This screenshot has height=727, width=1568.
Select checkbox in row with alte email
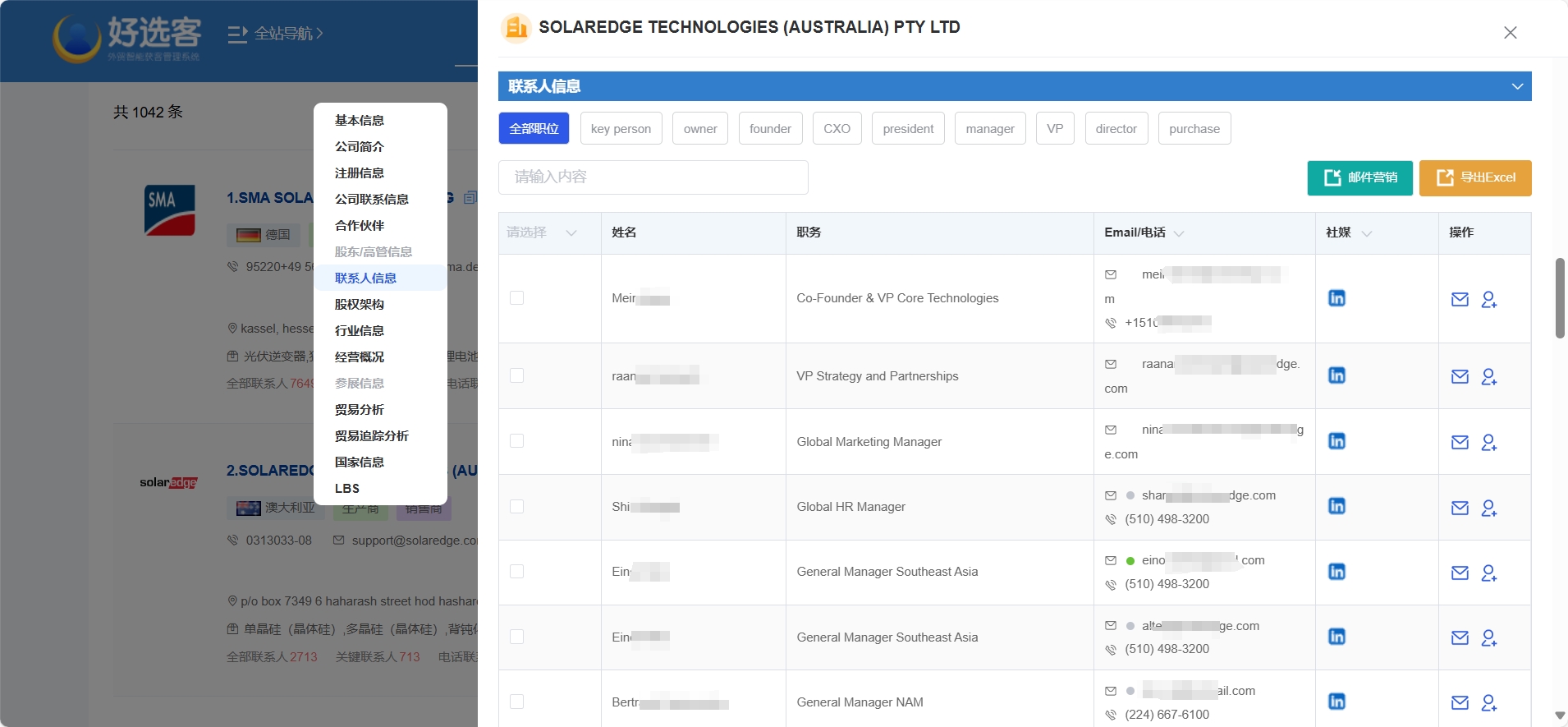point(516,637)
